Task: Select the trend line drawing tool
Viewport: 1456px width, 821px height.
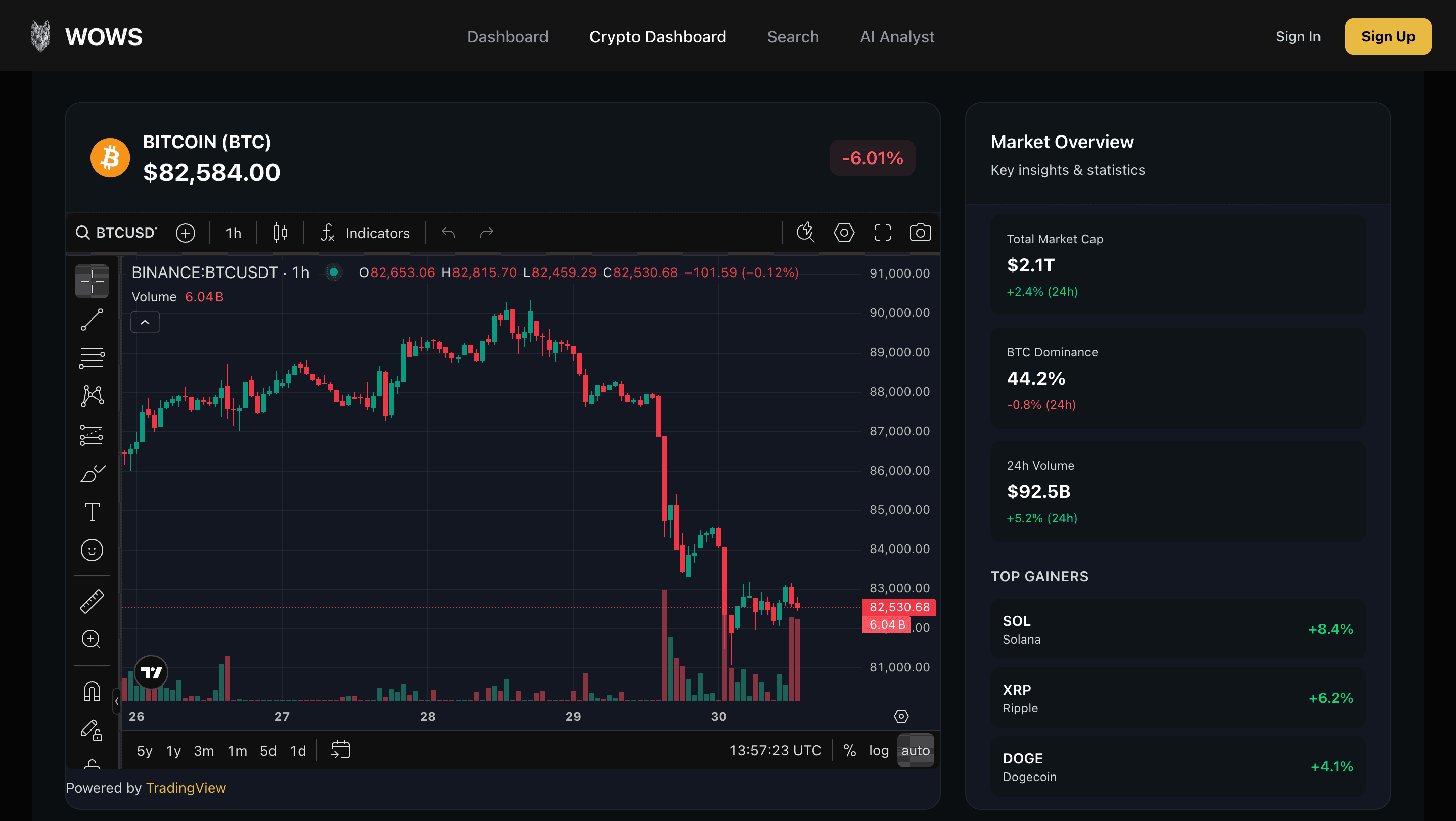Action: click(92, 321)
